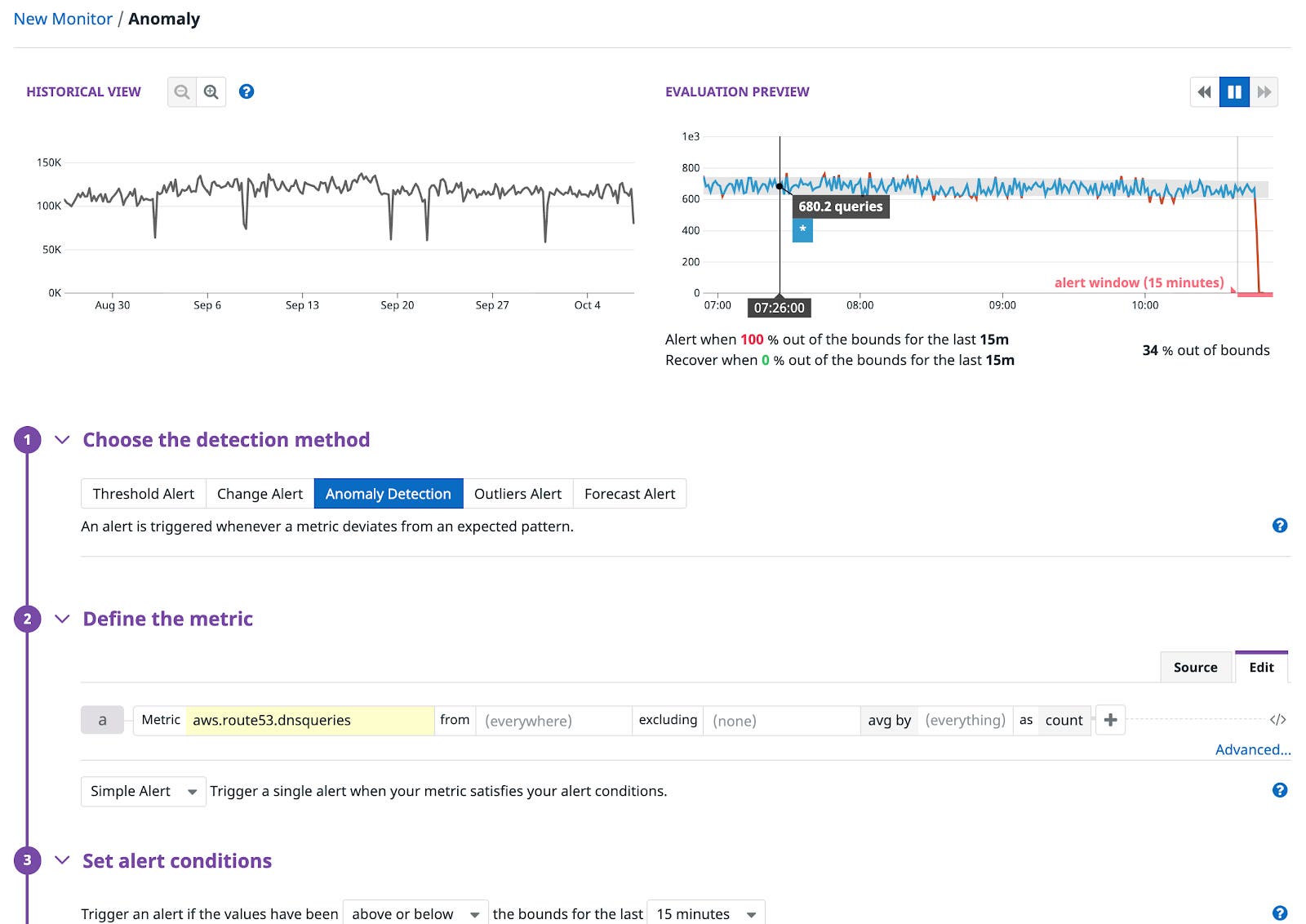This screenshot has height=924, width=1306.
Task: Open the code editor via the </> icon
Action: tap(1279, 720)
